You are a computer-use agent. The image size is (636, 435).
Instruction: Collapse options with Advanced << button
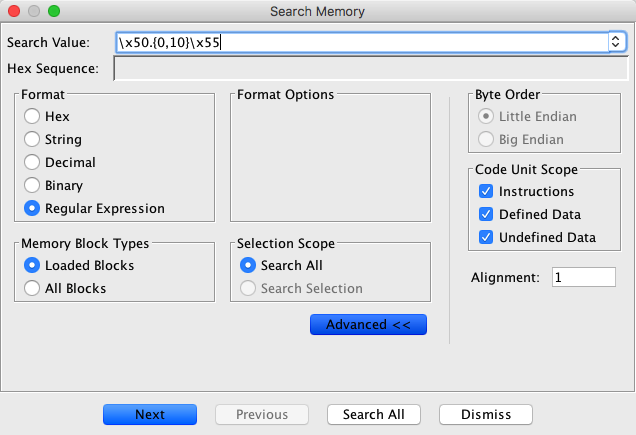pos(369,325)
